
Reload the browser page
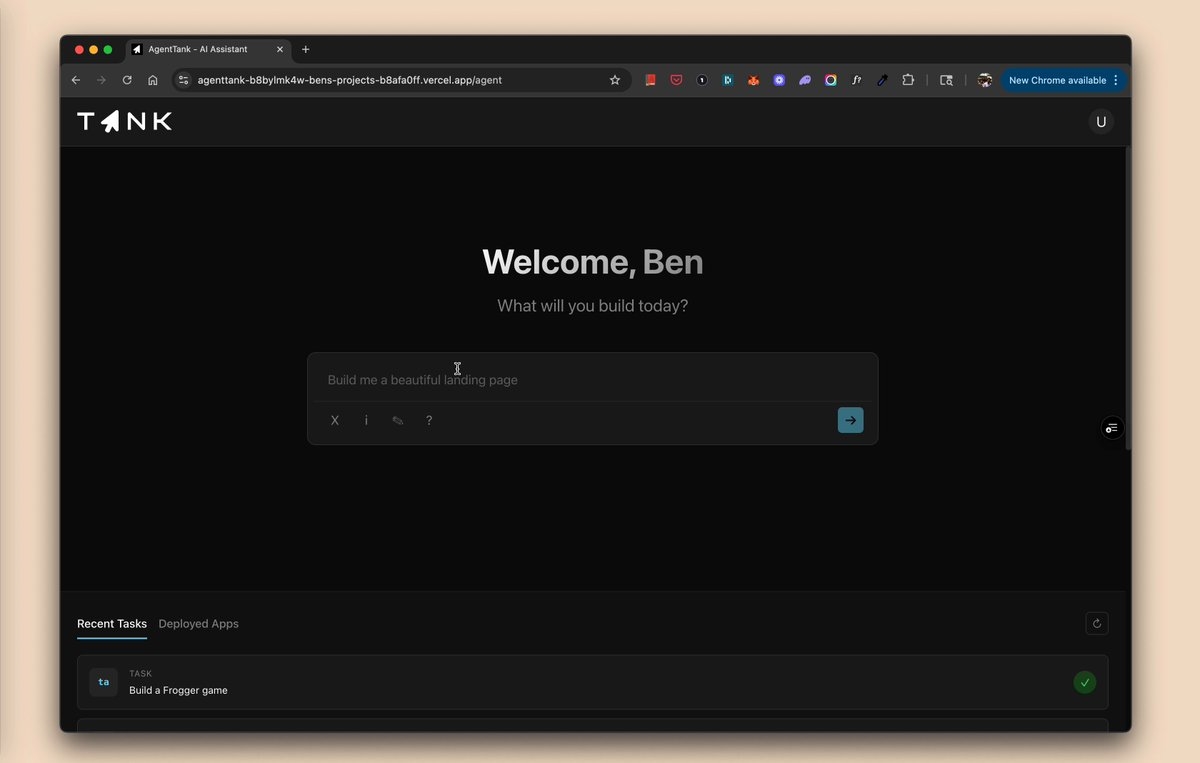127,80
